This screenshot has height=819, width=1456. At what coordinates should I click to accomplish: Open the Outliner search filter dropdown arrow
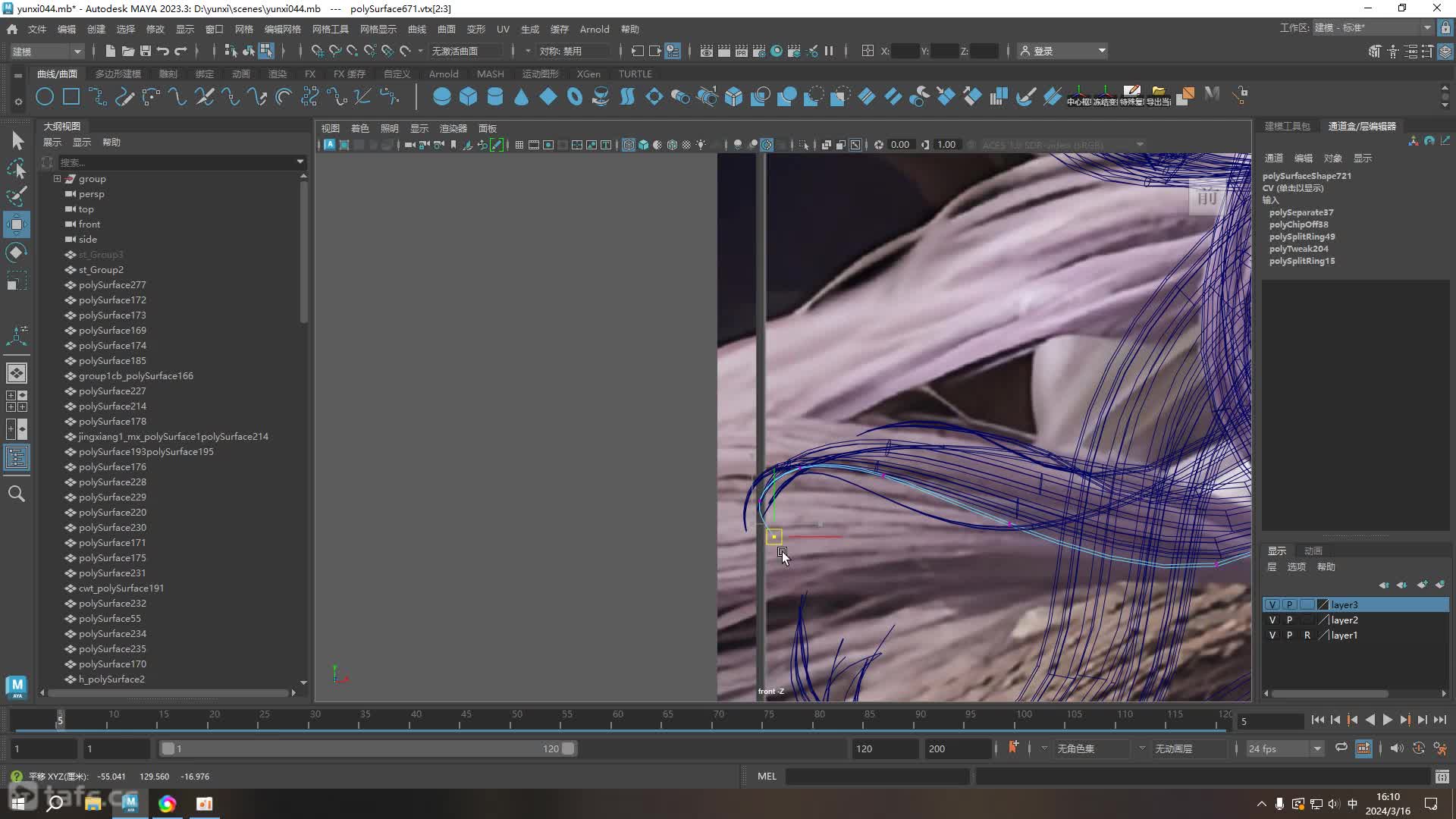(300, 162)
